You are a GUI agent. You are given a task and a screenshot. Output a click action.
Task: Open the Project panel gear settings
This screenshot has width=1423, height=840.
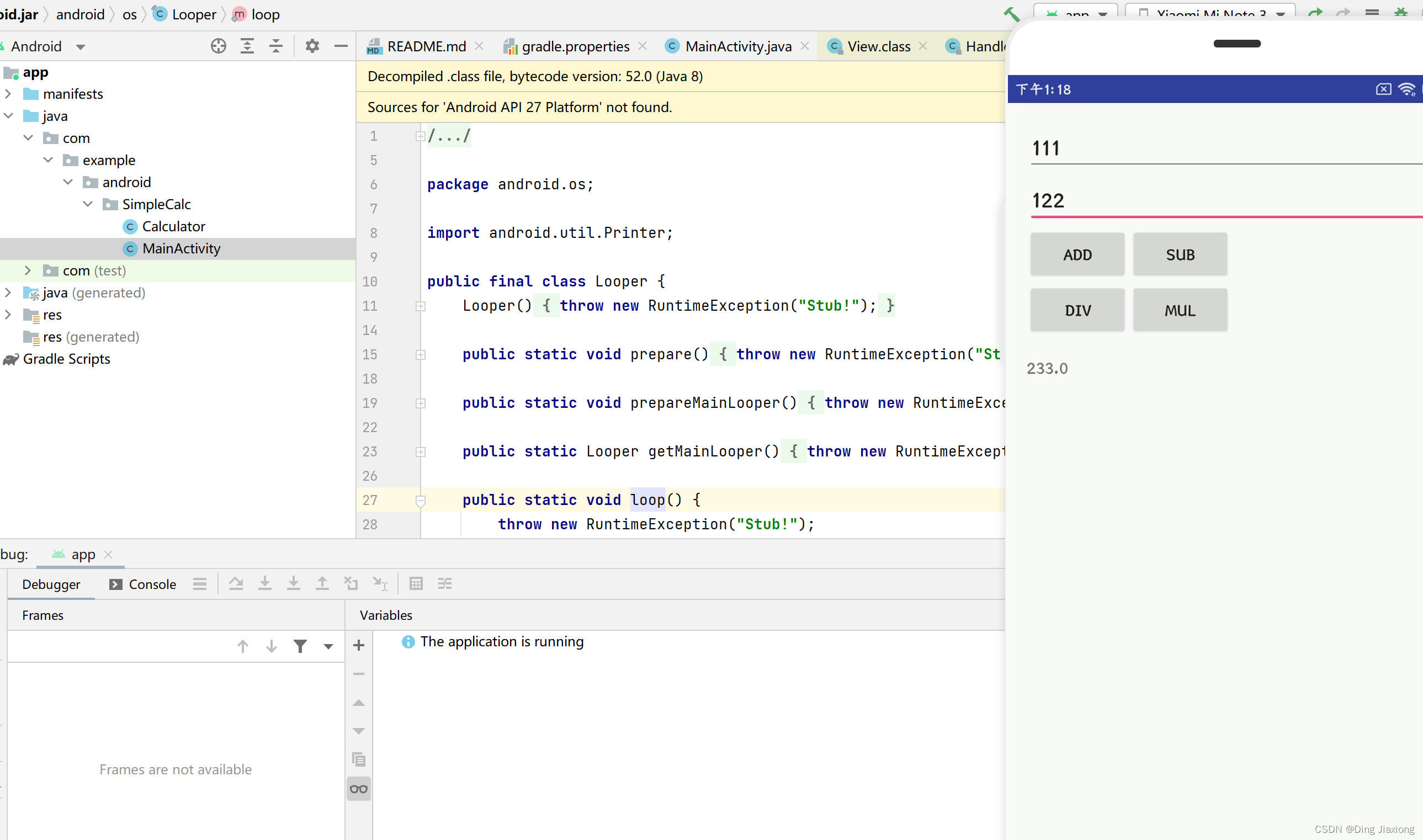(x=312, y=46)
